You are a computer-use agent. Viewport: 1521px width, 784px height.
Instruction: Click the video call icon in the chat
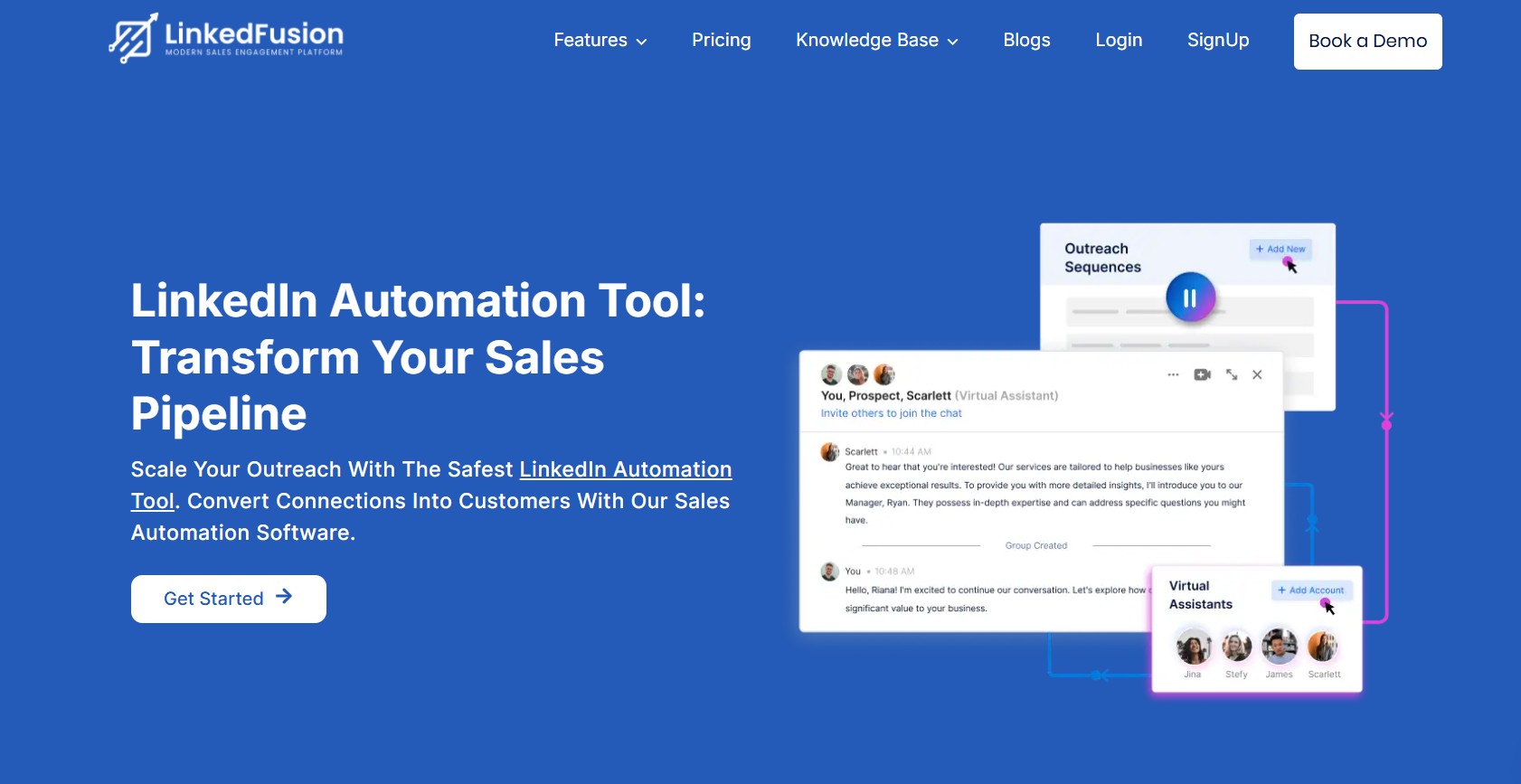tap(1202, 374)
